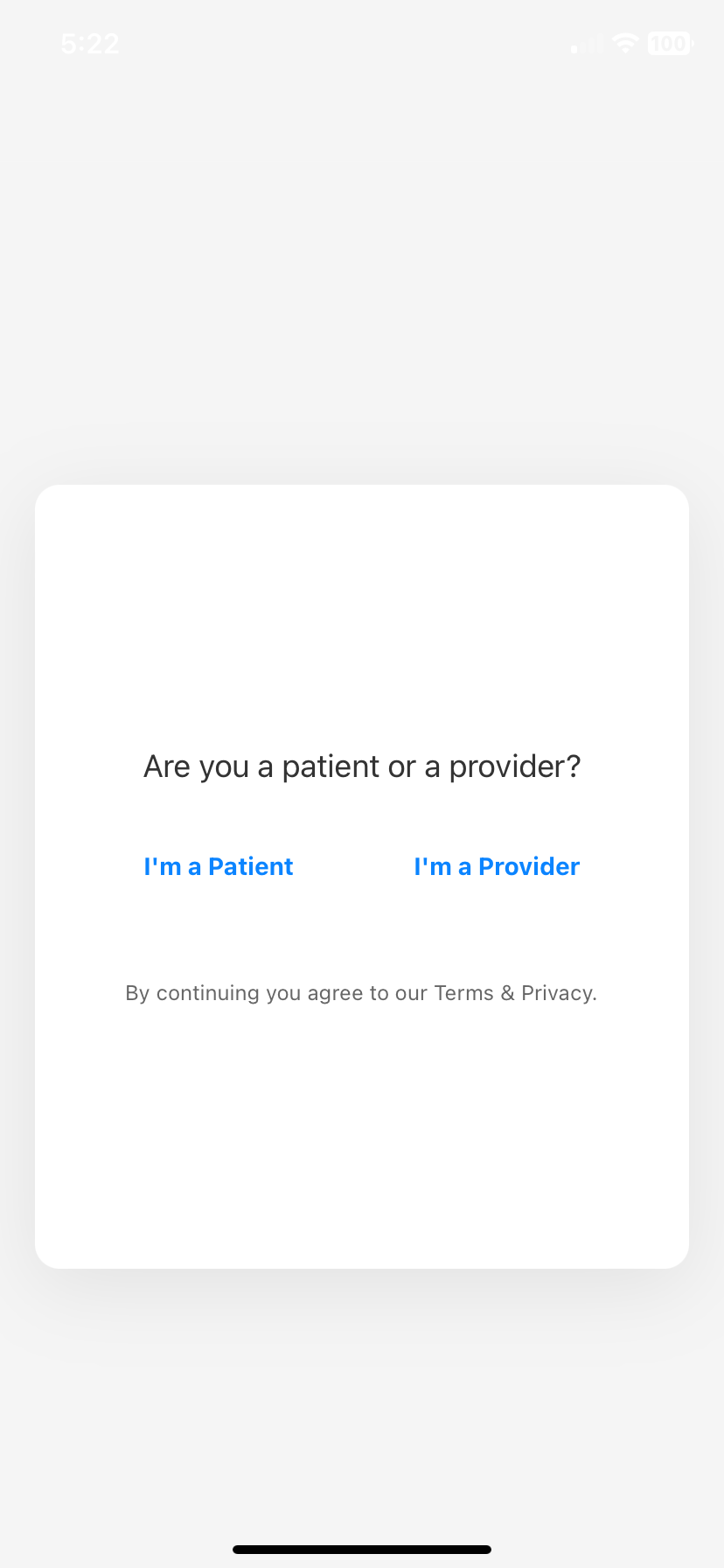
Task: Tap the cellular signal bars icon
Action: [587, 44]
